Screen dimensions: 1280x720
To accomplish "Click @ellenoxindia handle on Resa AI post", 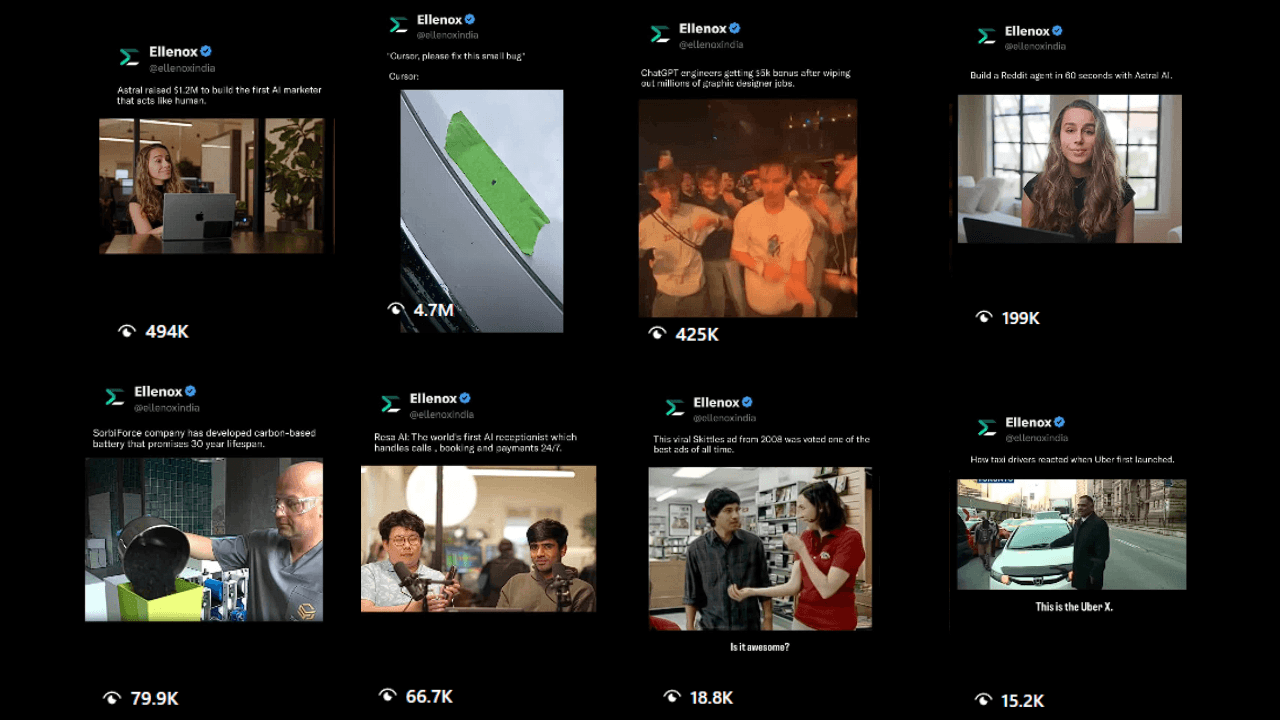I will [x=442, y=414].
